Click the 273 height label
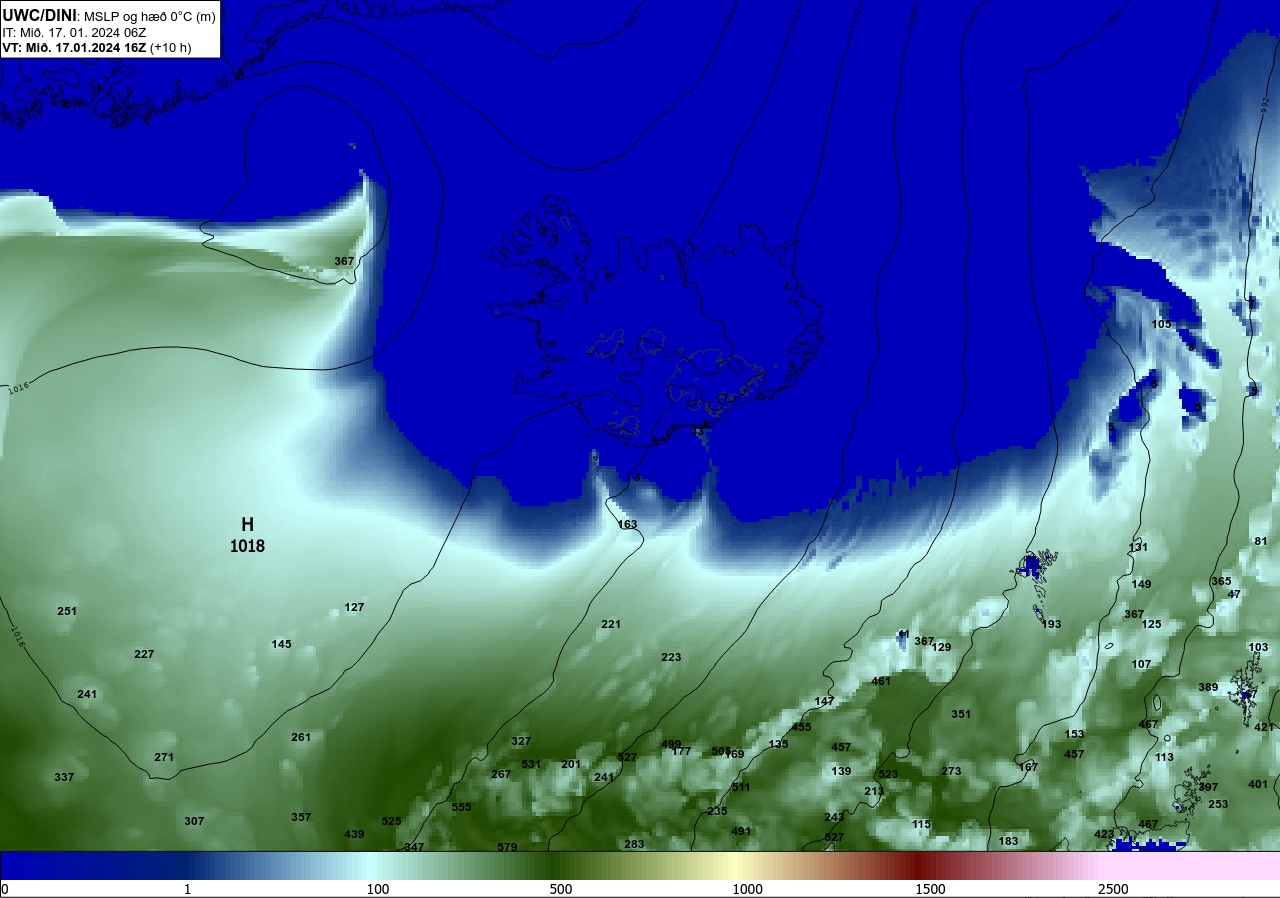Viewport: 1280px width, 898px height. 951,771
